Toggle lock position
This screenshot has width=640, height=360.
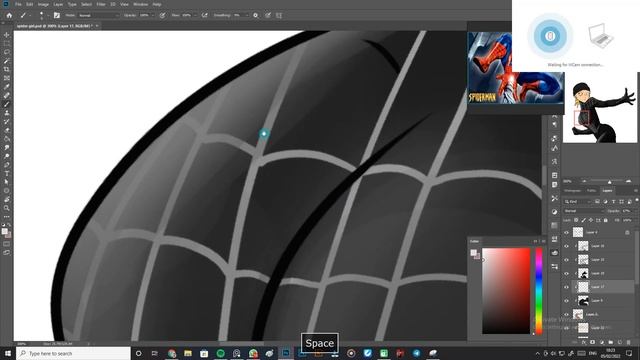click(591, 220)
